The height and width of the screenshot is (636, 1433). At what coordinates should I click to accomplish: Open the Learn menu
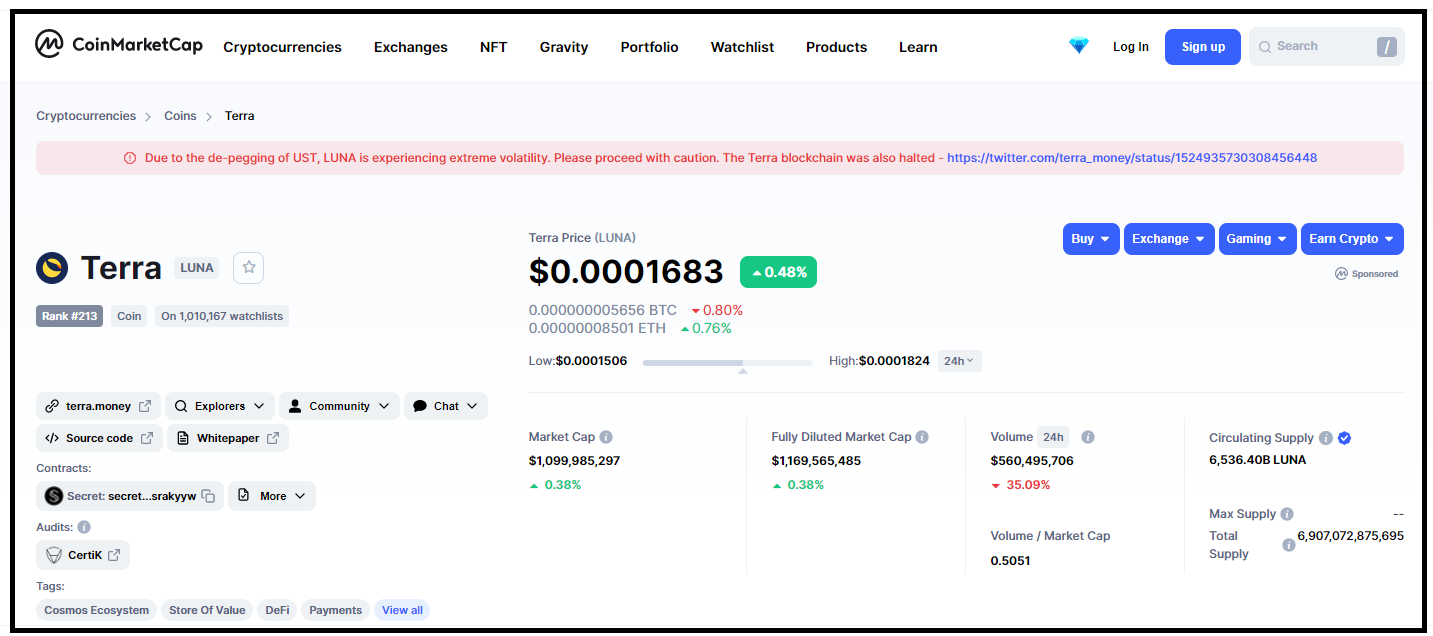918,47
